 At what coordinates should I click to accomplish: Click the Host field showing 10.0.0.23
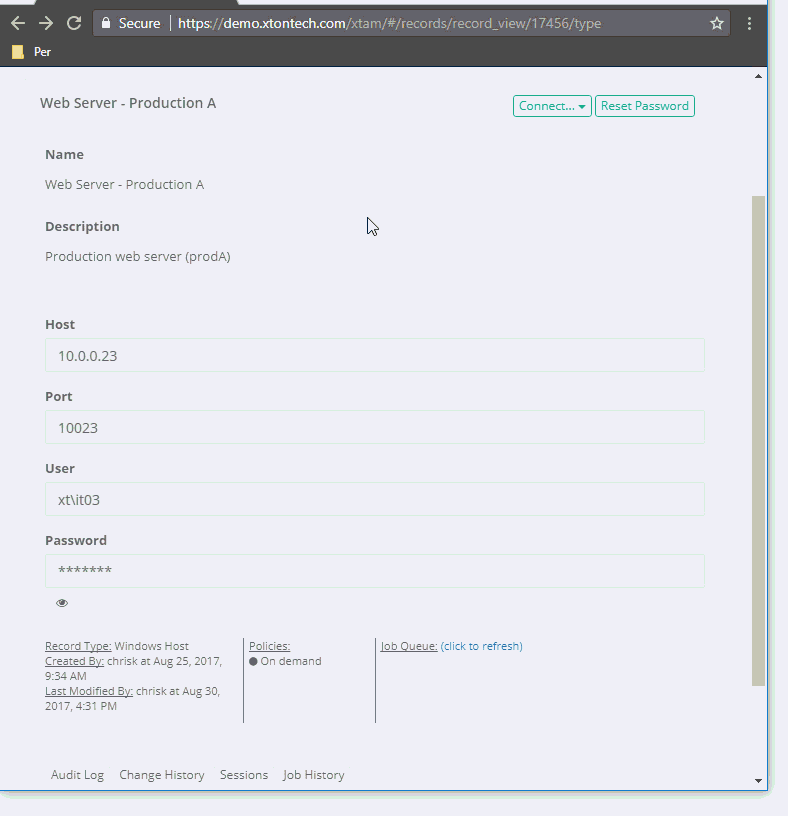374,355
